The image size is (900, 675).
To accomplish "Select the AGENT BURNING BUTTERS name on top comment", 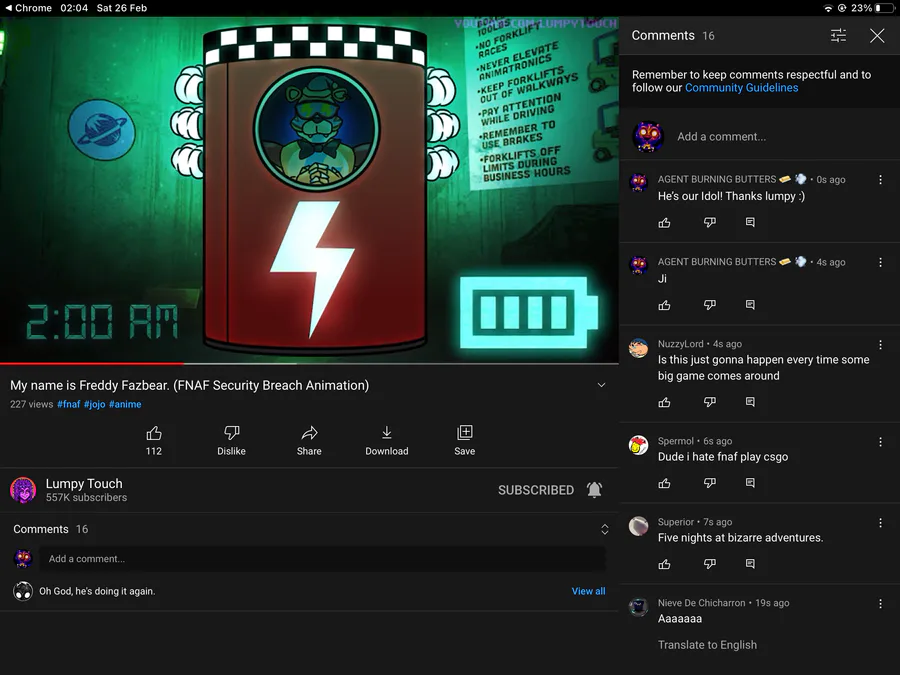I will pos(716,179).
